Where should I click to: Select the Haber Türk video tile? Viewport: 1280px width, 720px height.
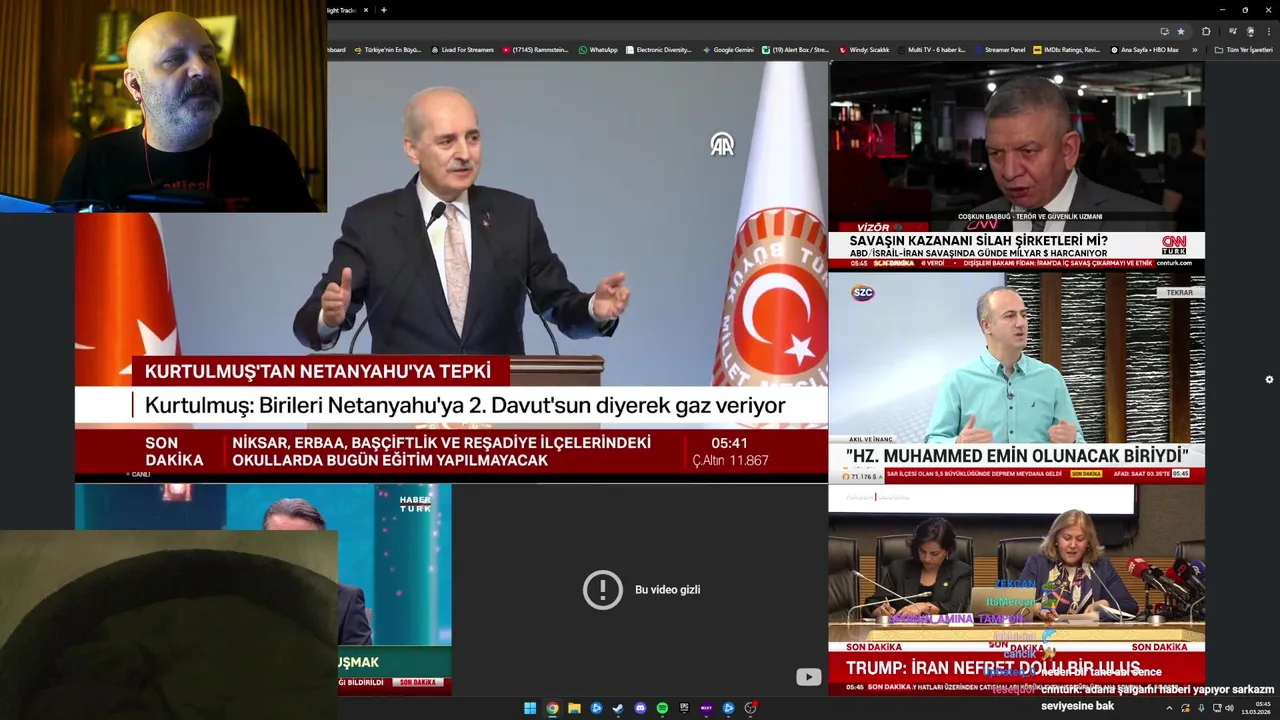(263, 590)
